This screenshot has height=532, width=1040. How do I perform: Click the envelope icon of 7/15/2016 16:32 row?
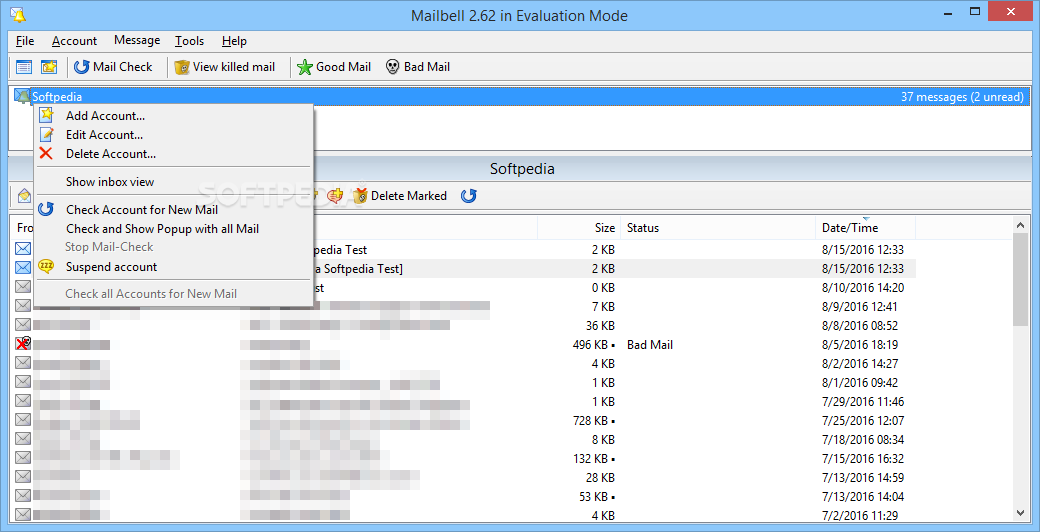(23, 458)
